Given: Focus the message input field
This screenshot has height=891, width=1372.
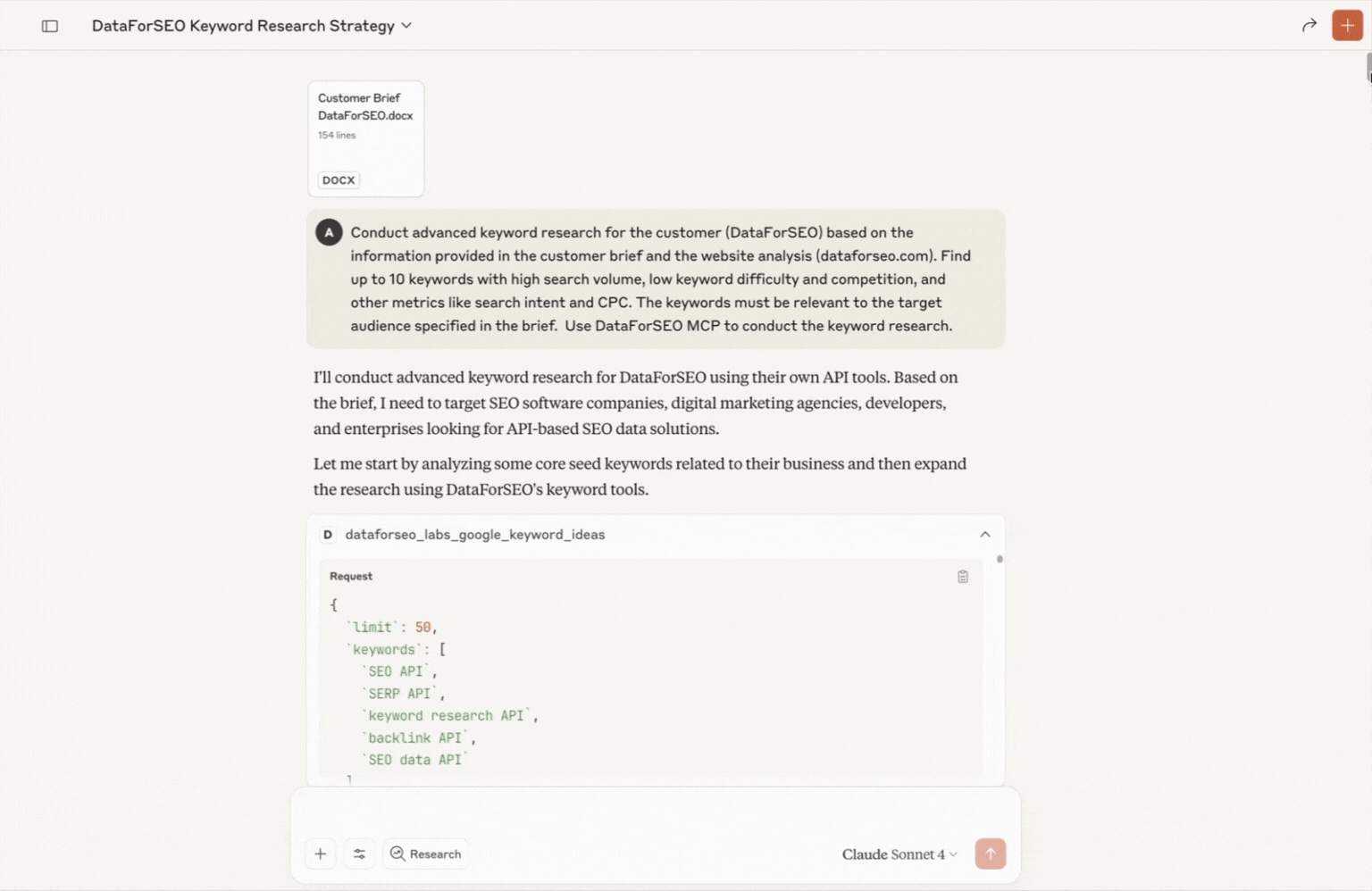Looking at the screenshot, I should point(656,812).
